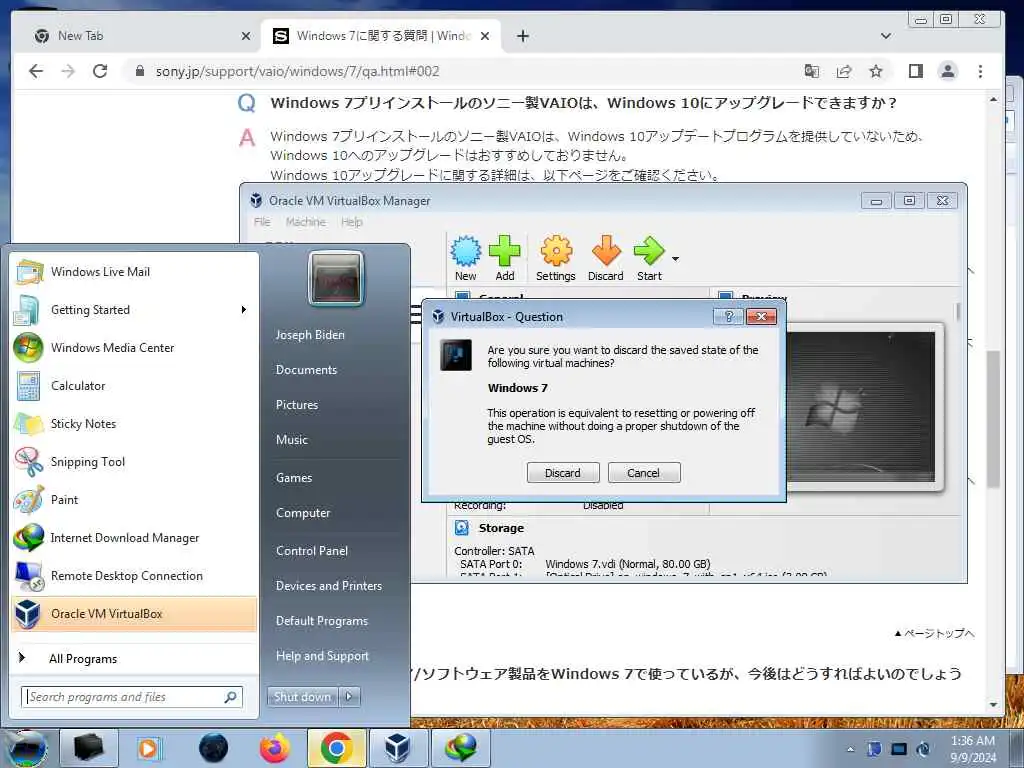1024x768 pixels.
Task: Open Firefox from the taskbar
Action: click(275, 748)
